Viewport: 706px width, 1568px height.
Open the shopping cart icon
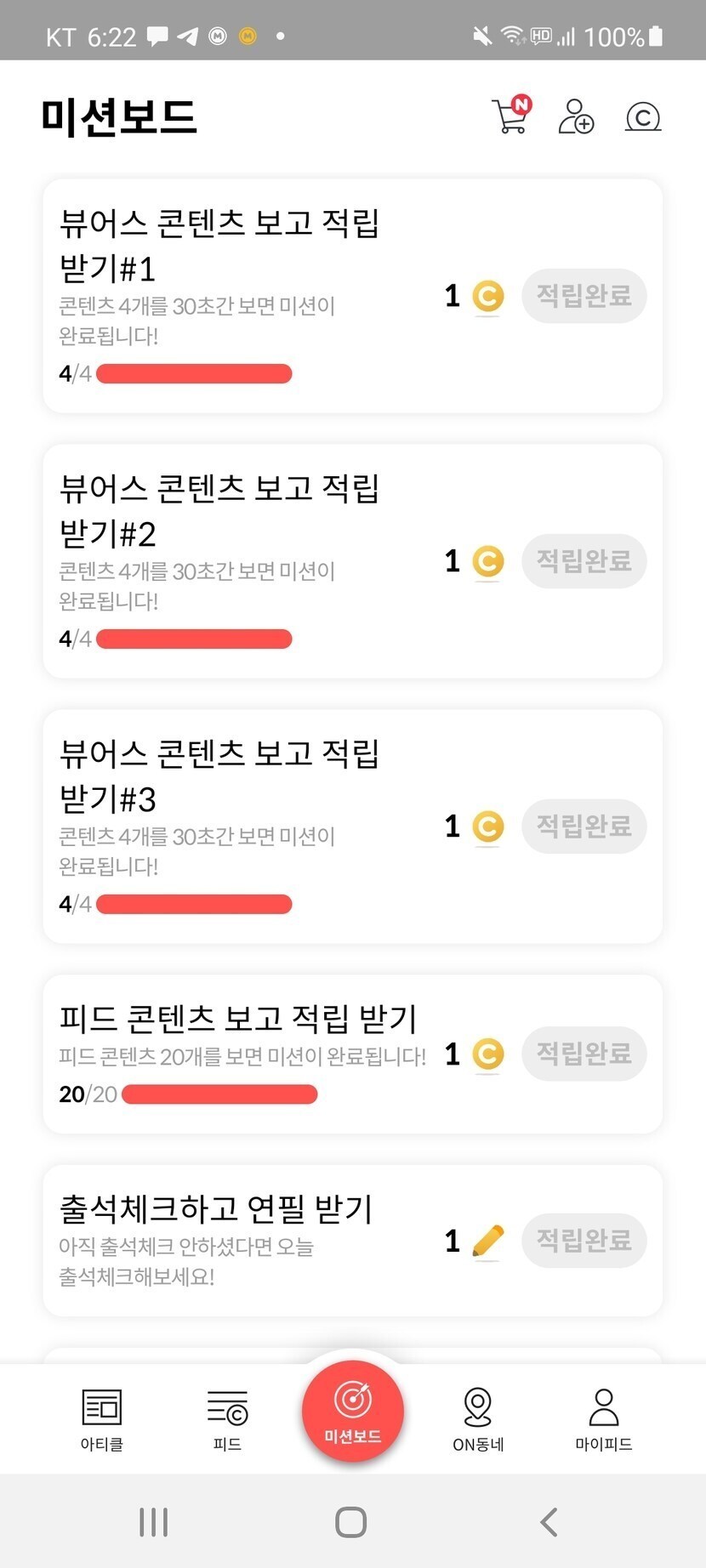click(x=510, y=116)
